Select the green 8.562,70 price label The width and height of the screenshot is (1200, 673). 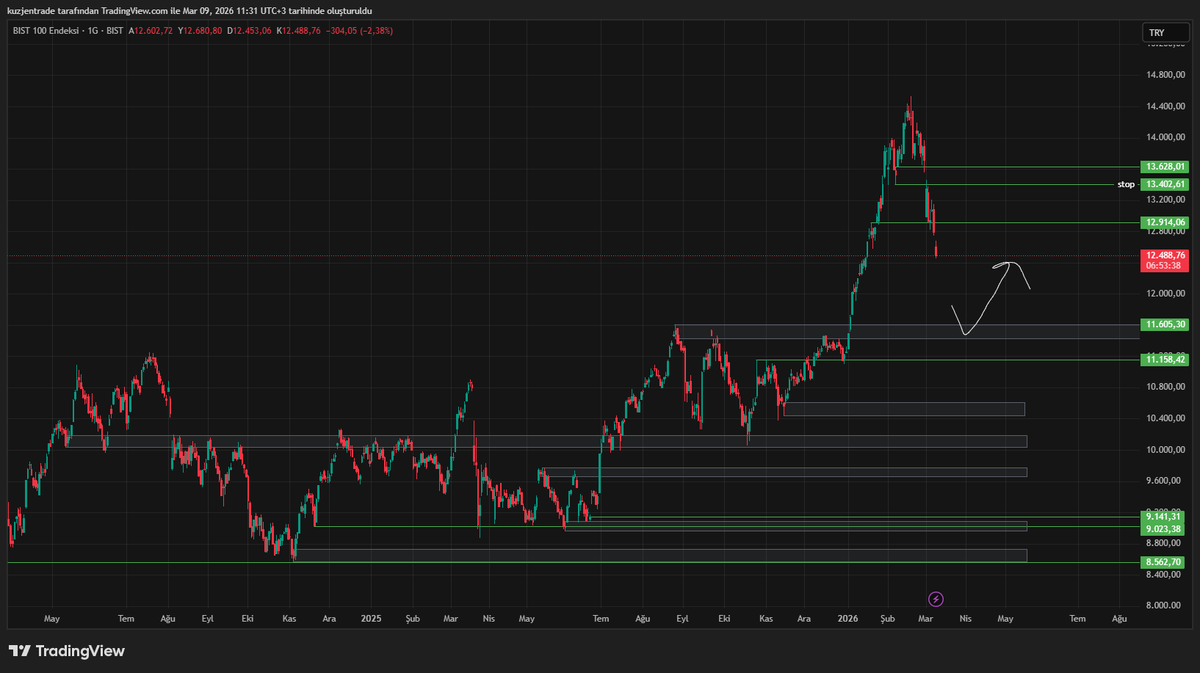click(x=1165, y=562)
